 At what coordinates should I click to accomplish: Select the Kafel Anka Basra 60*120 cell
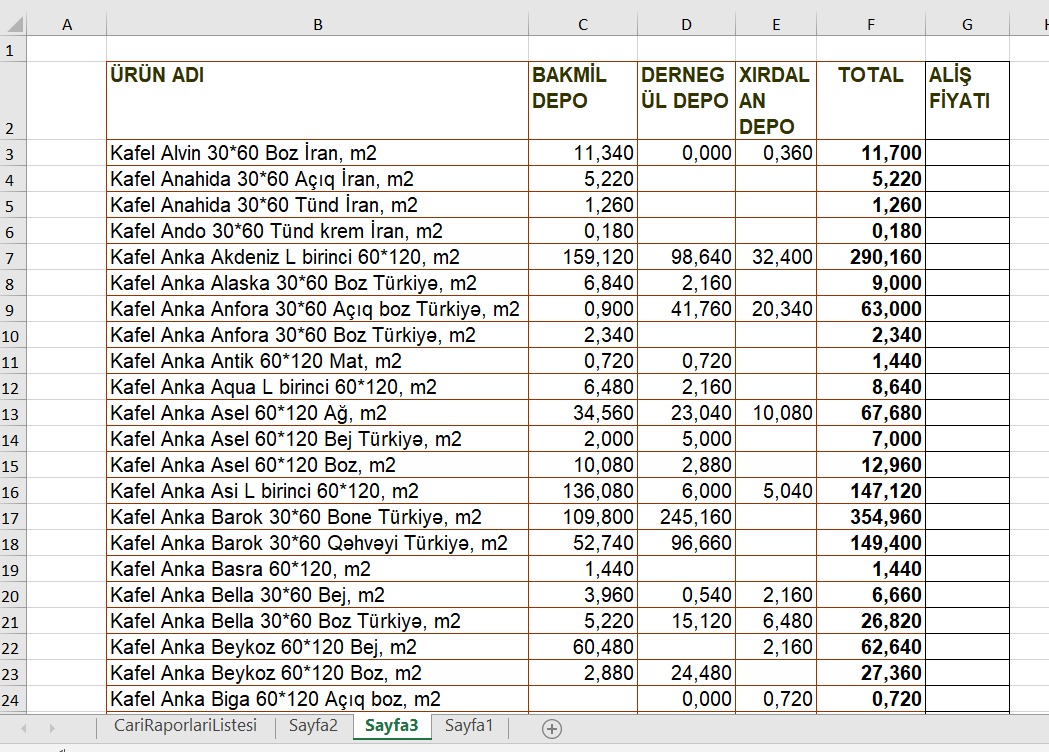click(317, 569)
